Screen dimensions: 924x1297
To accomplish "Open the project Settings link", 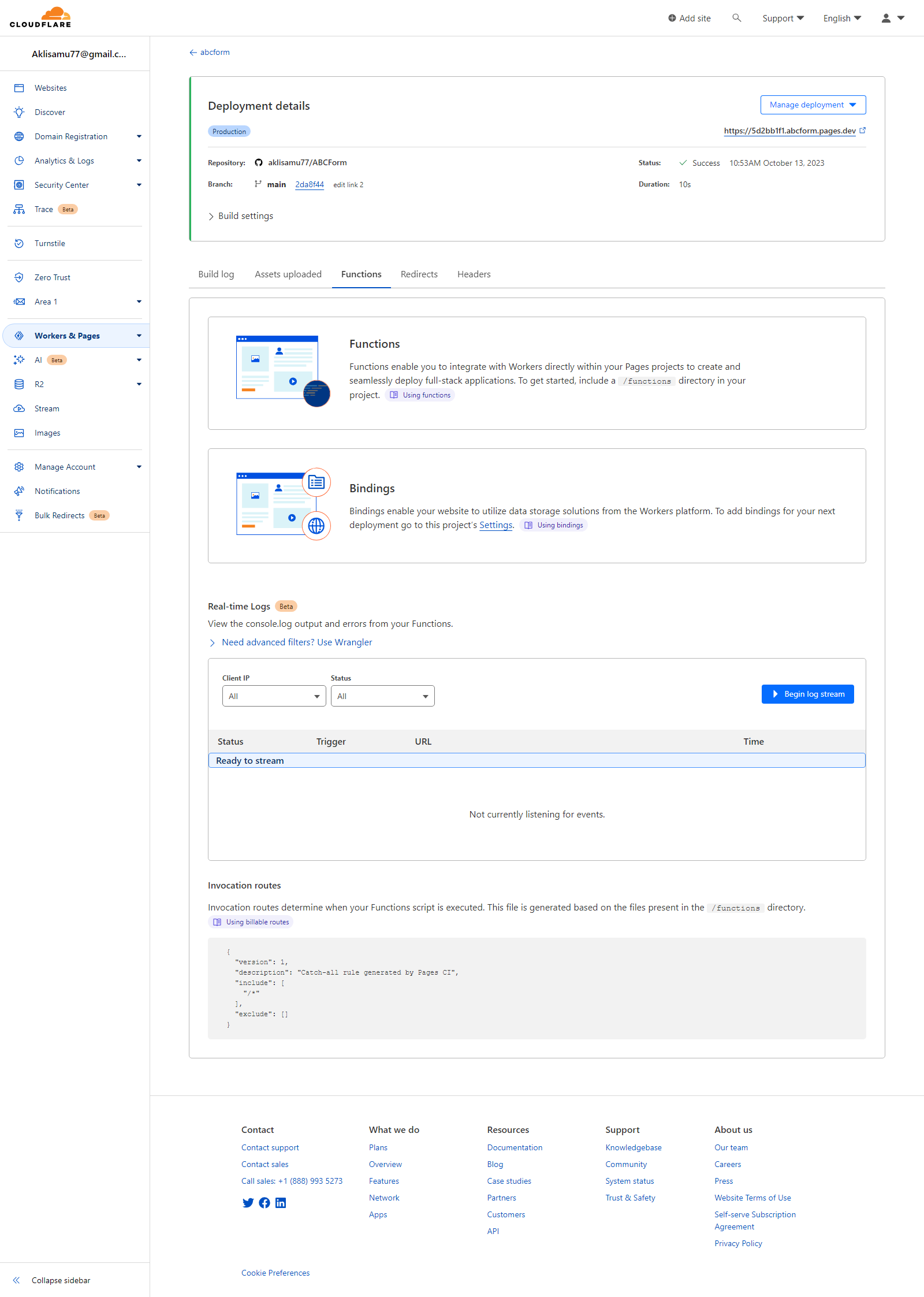I will coord(496,525).
